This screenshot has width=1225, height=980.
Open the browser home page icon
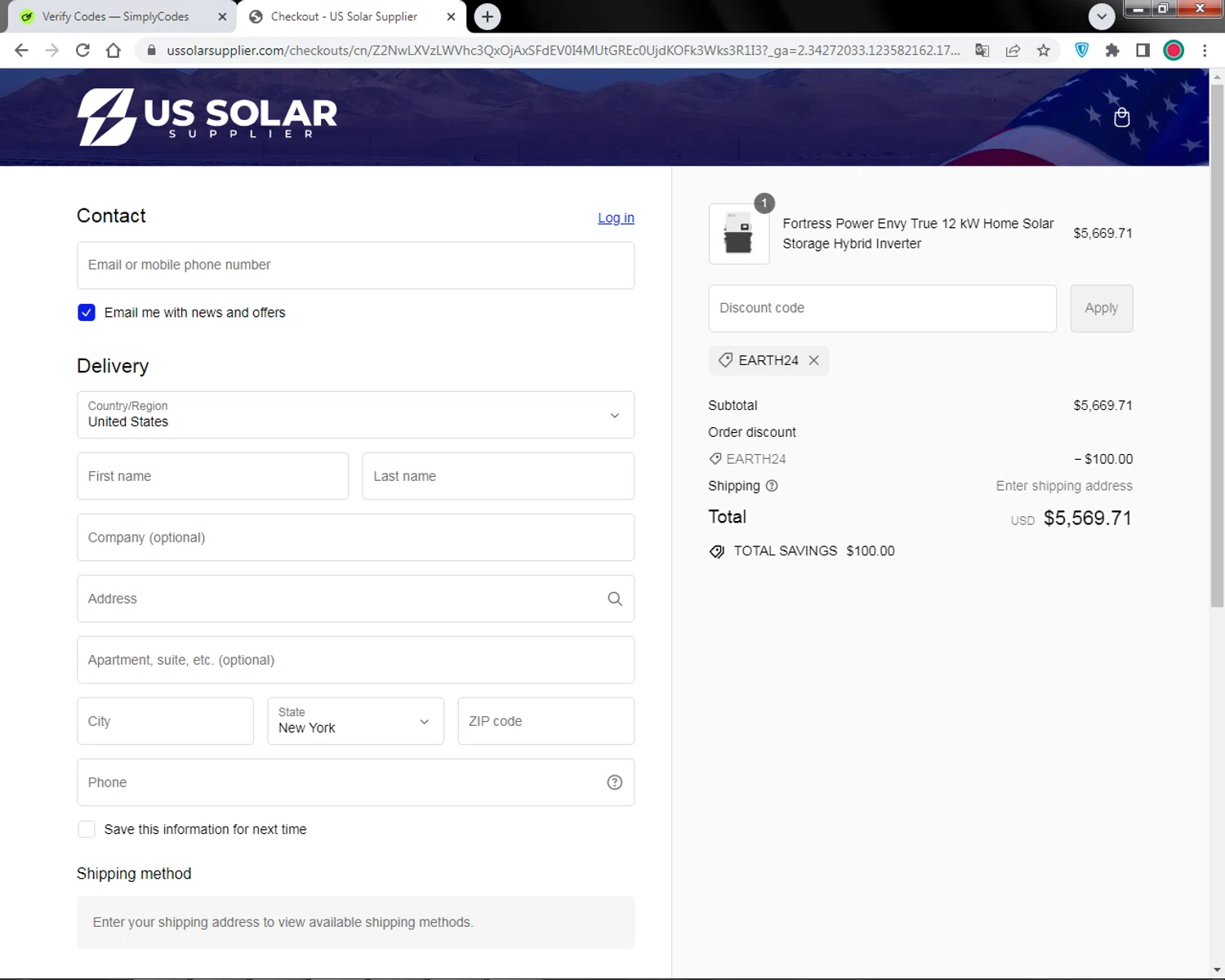(x=114, y=51)
